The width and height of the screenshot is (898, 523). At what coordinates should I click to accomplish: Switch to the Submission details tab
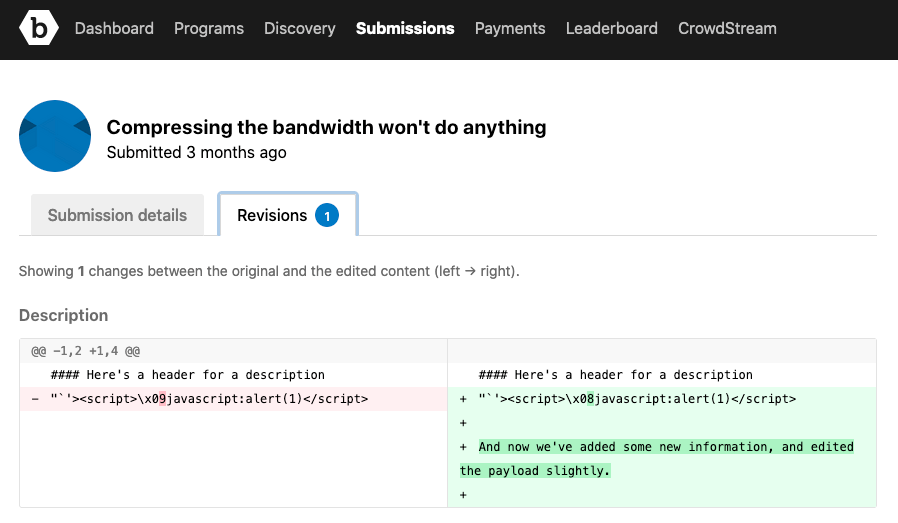[x=117, y=215]
